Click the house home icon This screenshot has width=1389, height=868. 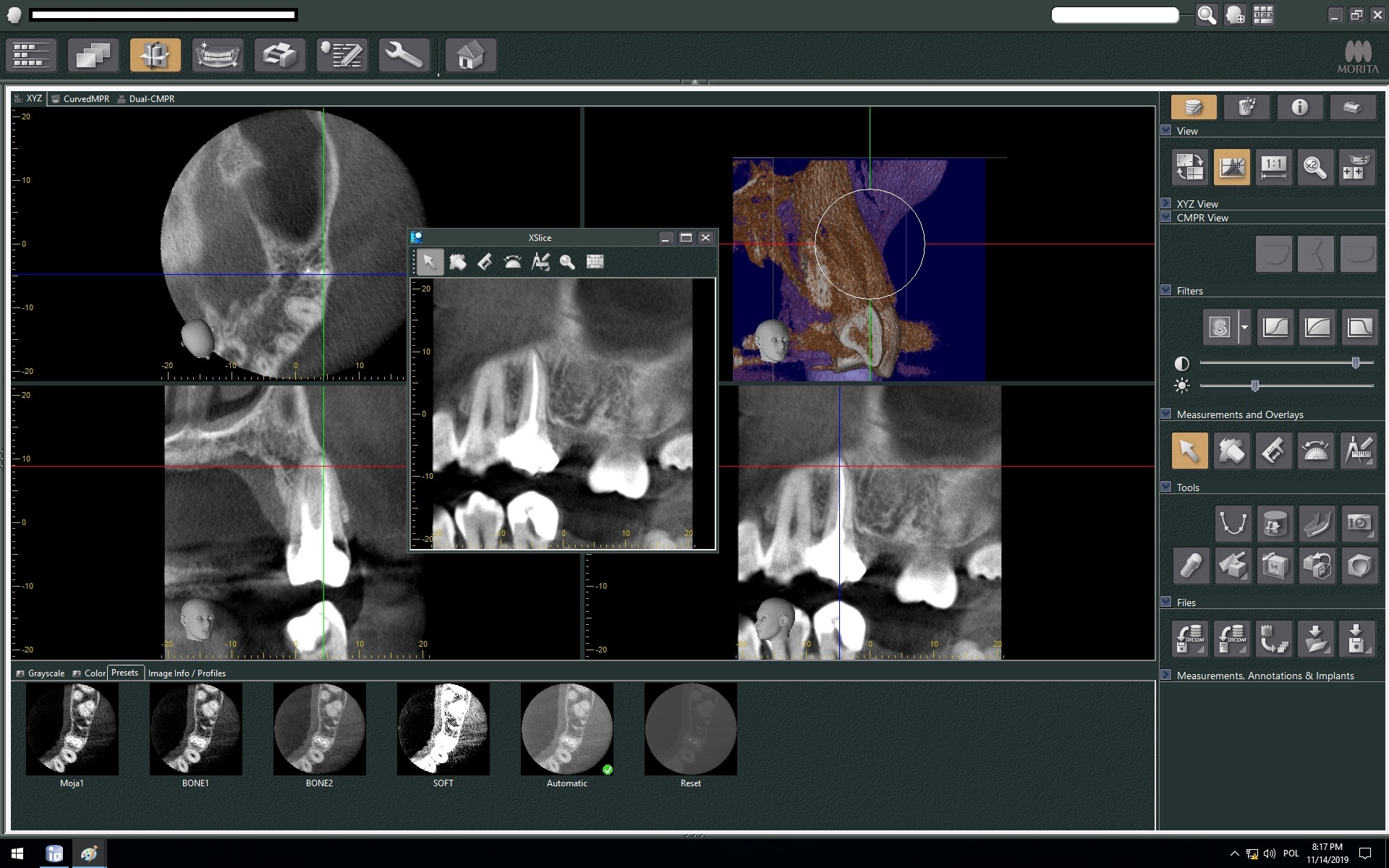point(471,55)
